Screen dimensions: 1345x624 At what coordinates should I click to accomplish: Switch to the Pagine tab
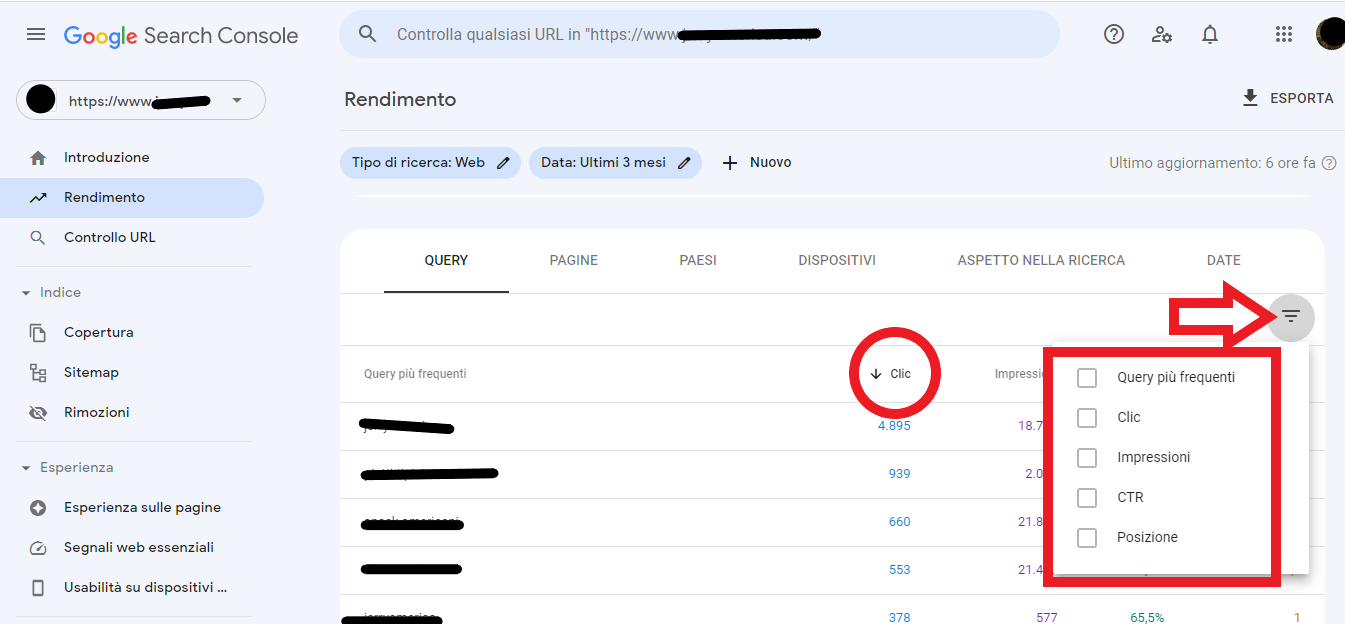[573, 261]
